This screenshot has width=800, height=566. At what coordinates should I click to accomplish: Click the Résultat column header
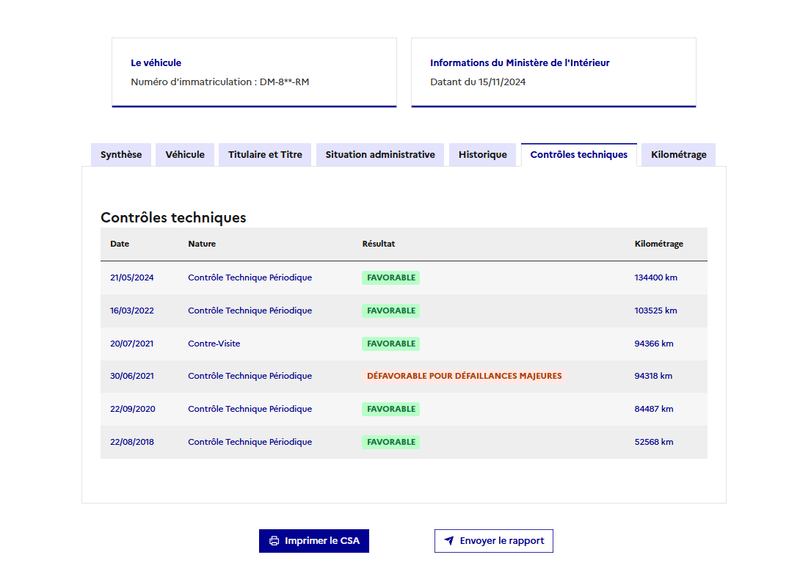[x=379, y=244]
